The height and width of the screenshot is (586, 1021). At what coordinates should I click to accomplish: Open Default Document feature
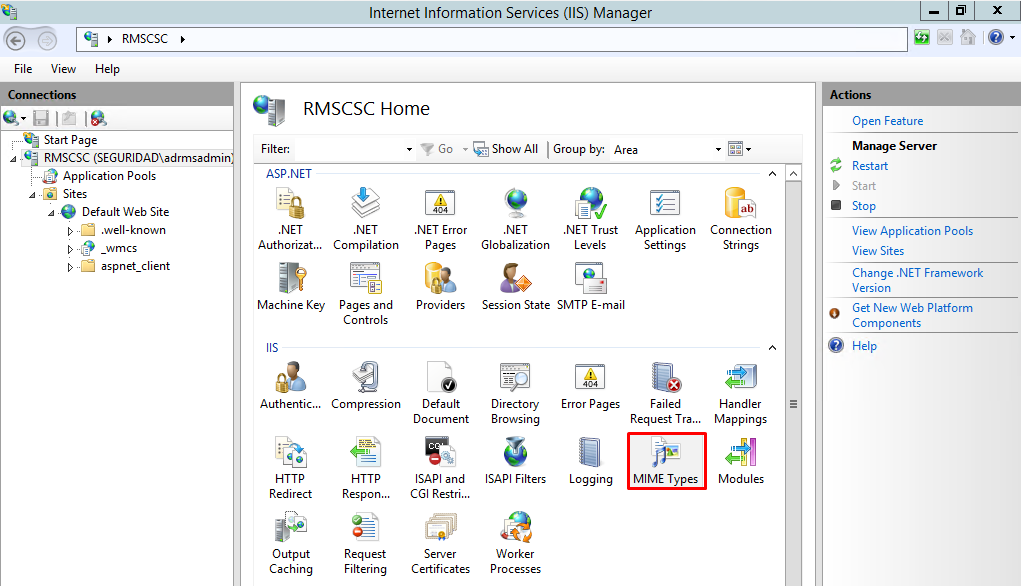coord(441,393)
